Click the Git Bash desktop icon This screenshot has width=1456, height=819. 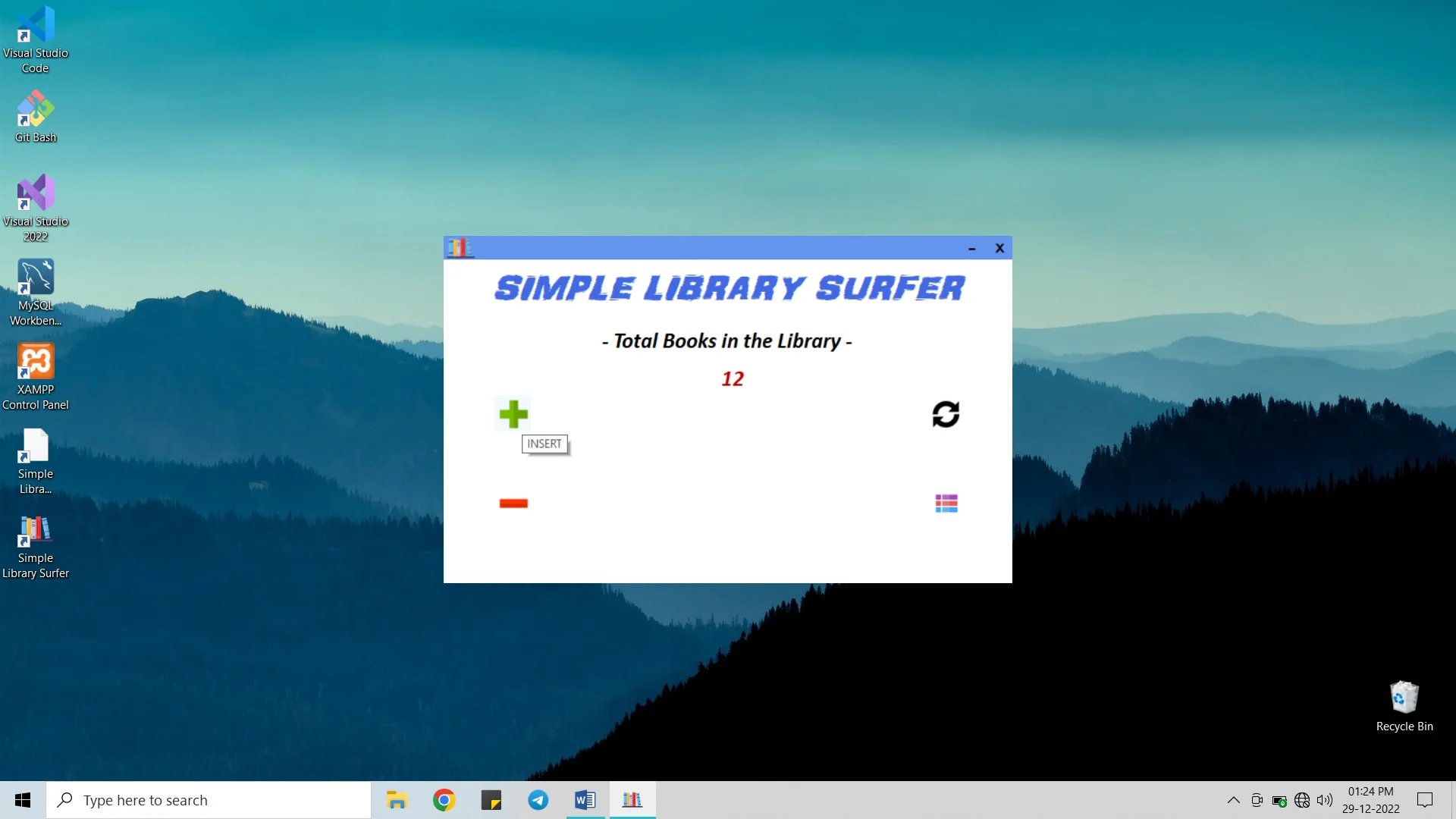pyautogui.click(x=35, y=114)
